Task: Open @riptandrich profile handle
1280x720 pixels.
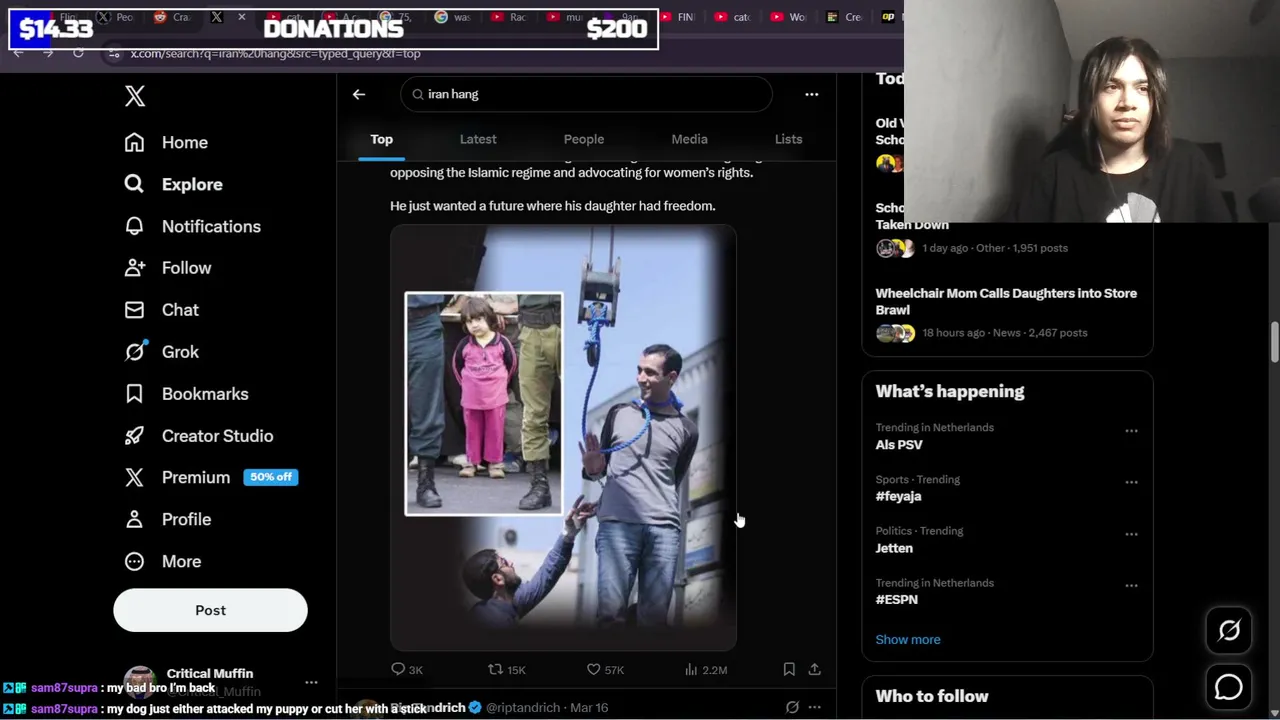Action: pos(523,707)
